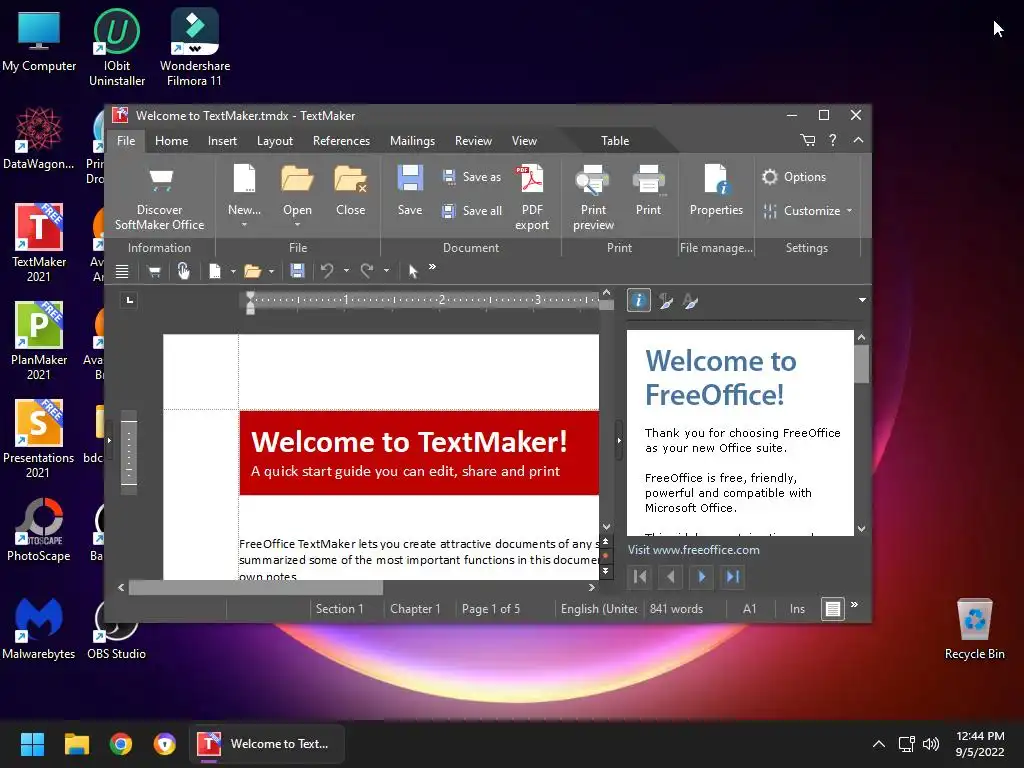Click the sidebar vertical scrollbar thumb
Image resolution: width=1024 pixels, height=768 pixels.
861,364
